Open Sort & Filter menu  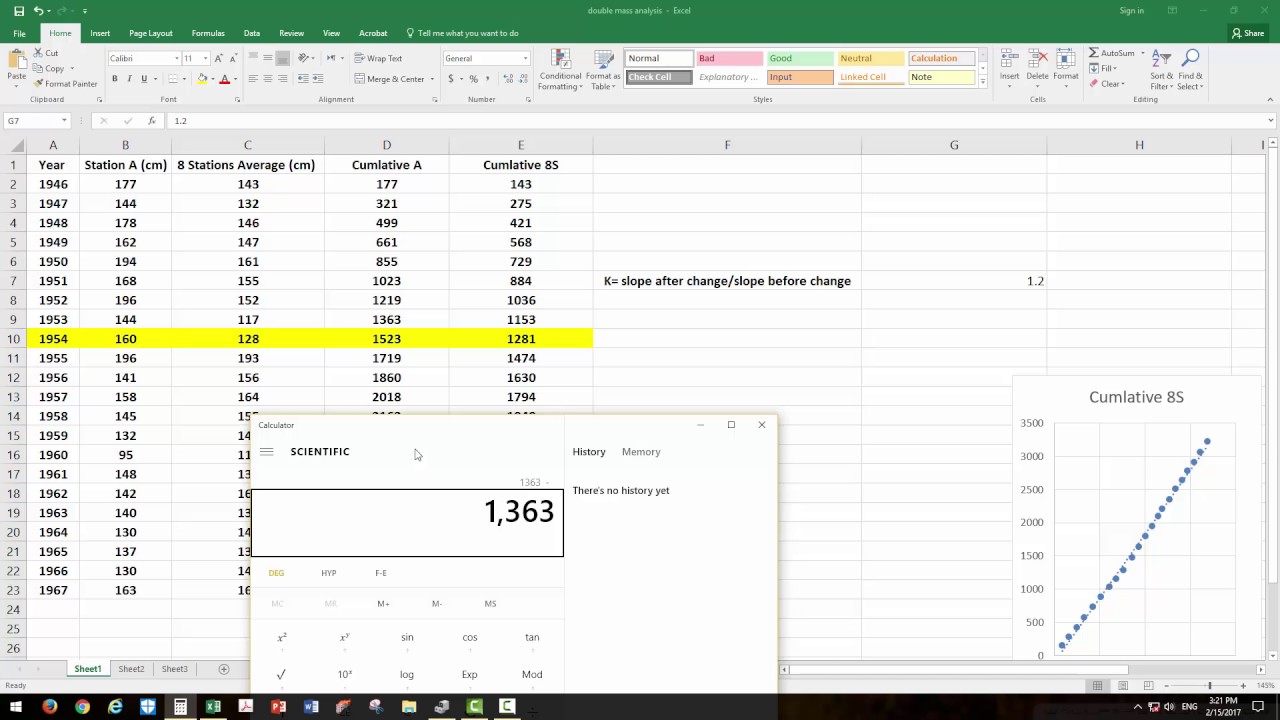(x=1161, y=70)
